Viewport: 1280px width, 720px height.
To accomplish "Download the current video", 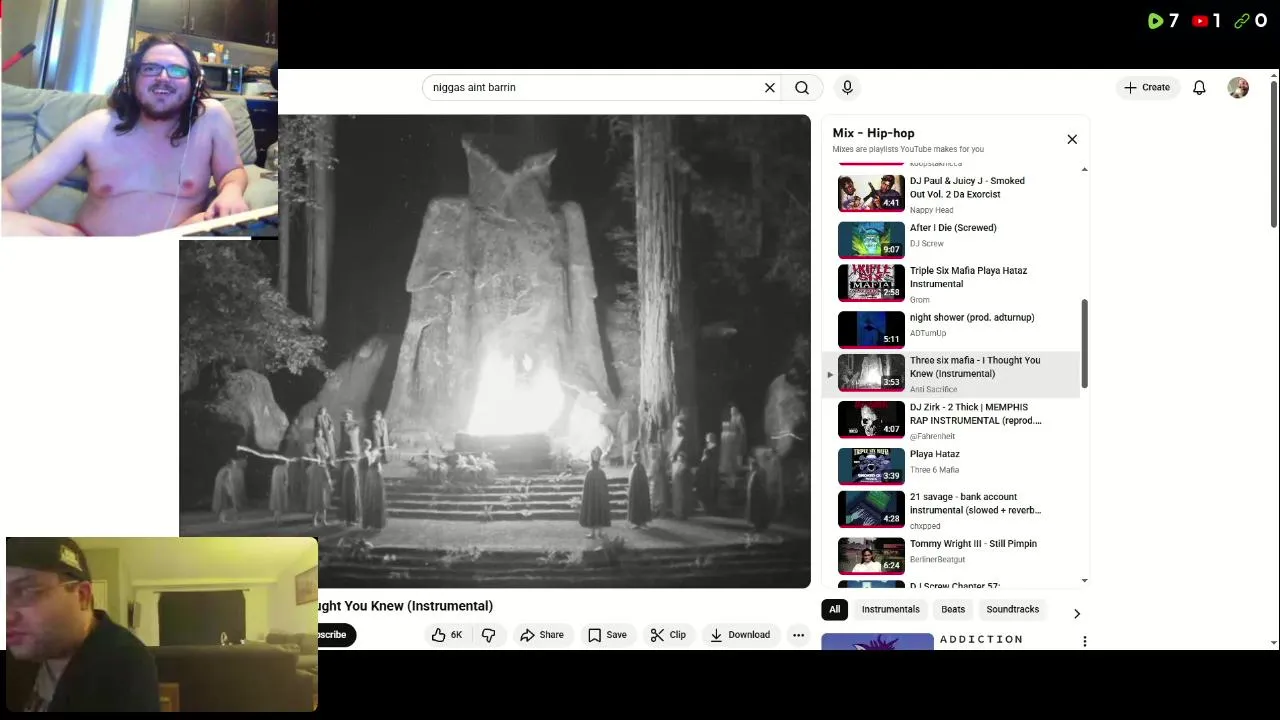I will [x=740, y=635].
